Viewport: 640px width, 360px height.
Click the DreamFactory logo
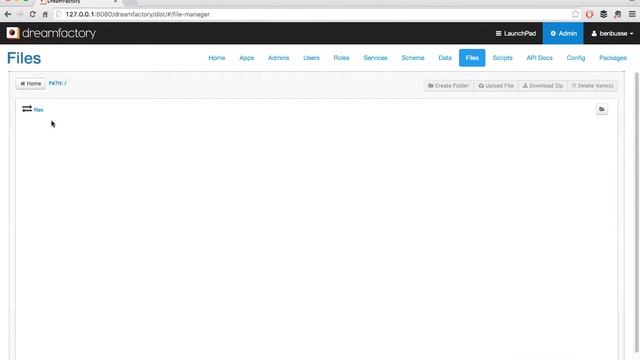[x=51, y=33]
